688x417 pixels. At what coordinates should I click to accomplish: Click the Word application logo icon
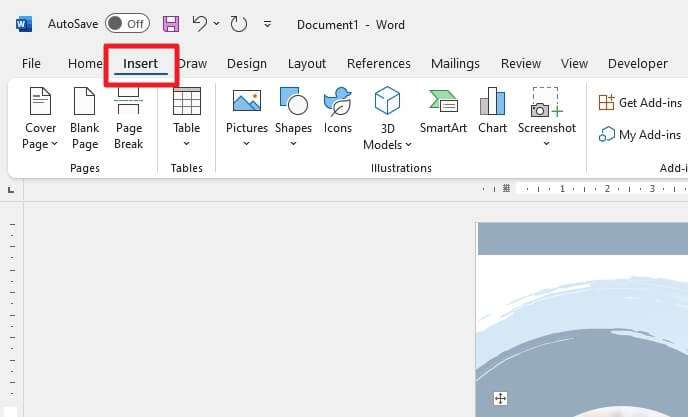point(24,24)
